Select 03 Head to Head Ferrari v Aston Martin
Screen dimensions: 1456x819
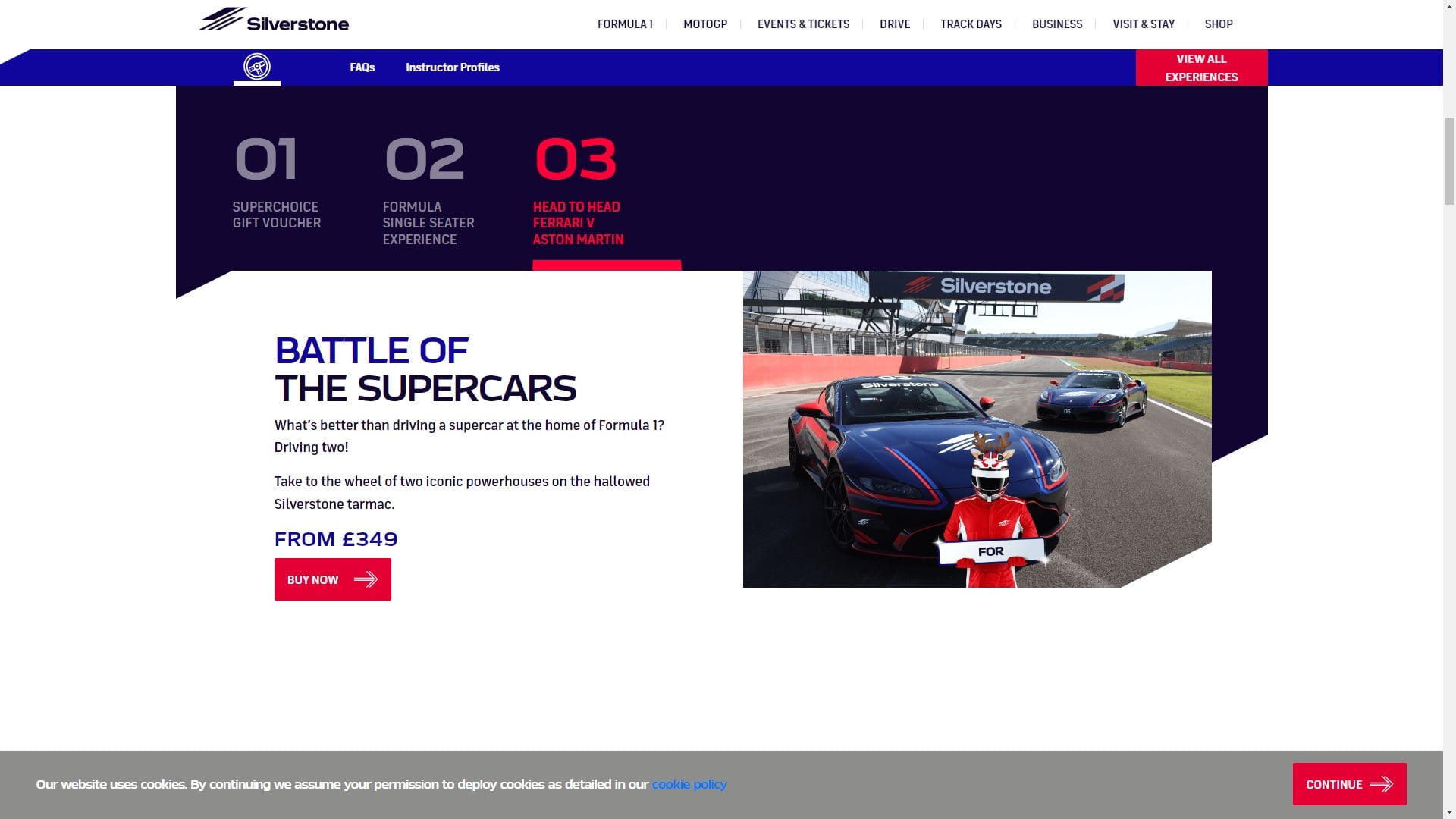point(579,191)
